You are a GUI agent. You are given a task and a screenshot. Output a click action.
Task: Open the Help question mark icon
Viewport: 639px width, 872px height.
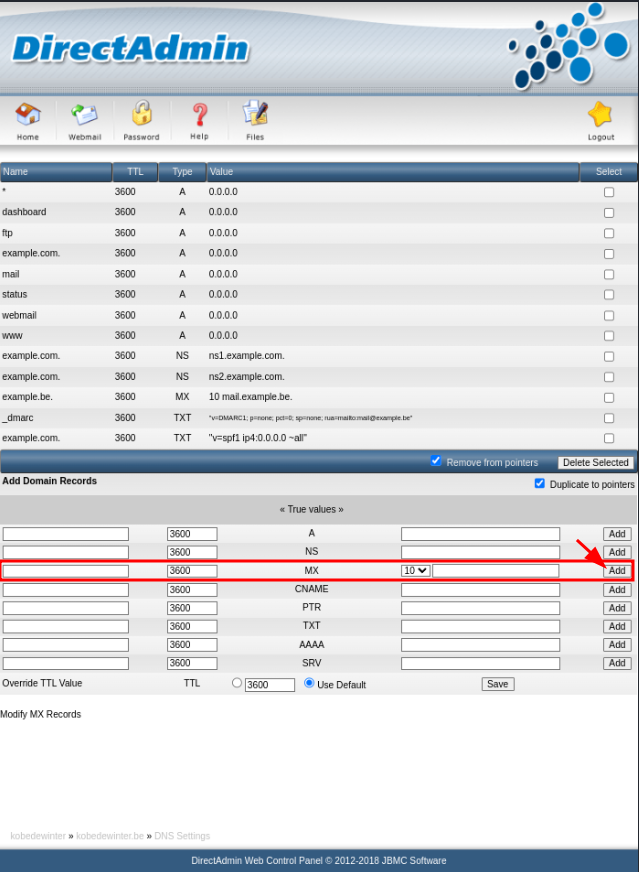pyautogui.click(x=200, y=115)
